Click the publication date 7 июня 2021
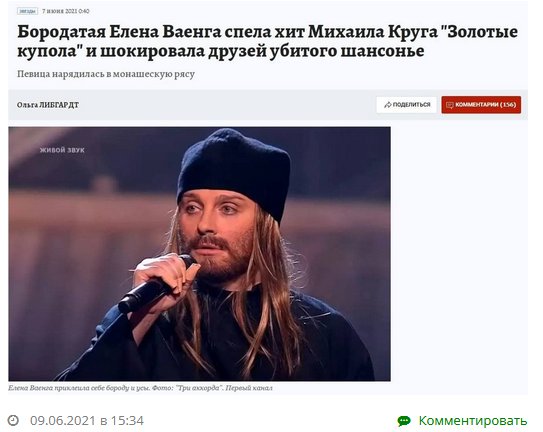Screen dimensions: 543x432 click(x=66, y=11)
